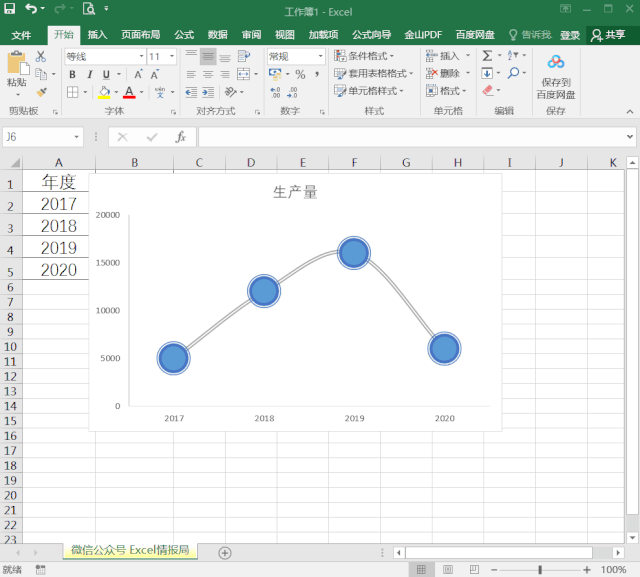Align text right
640x577 pixels.
225,74
